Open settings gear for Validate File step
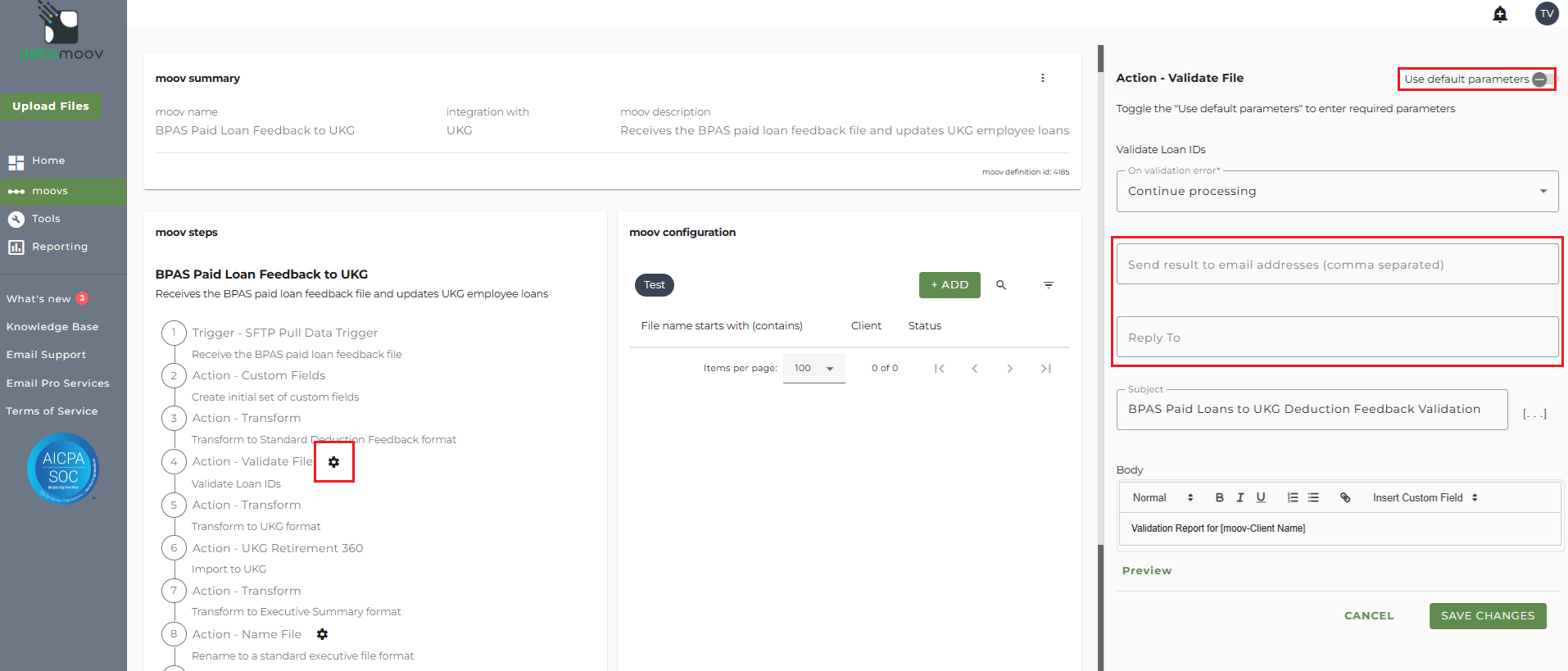Image resolution: width=1568 pixels, height=671 pixels. point(333,462)
